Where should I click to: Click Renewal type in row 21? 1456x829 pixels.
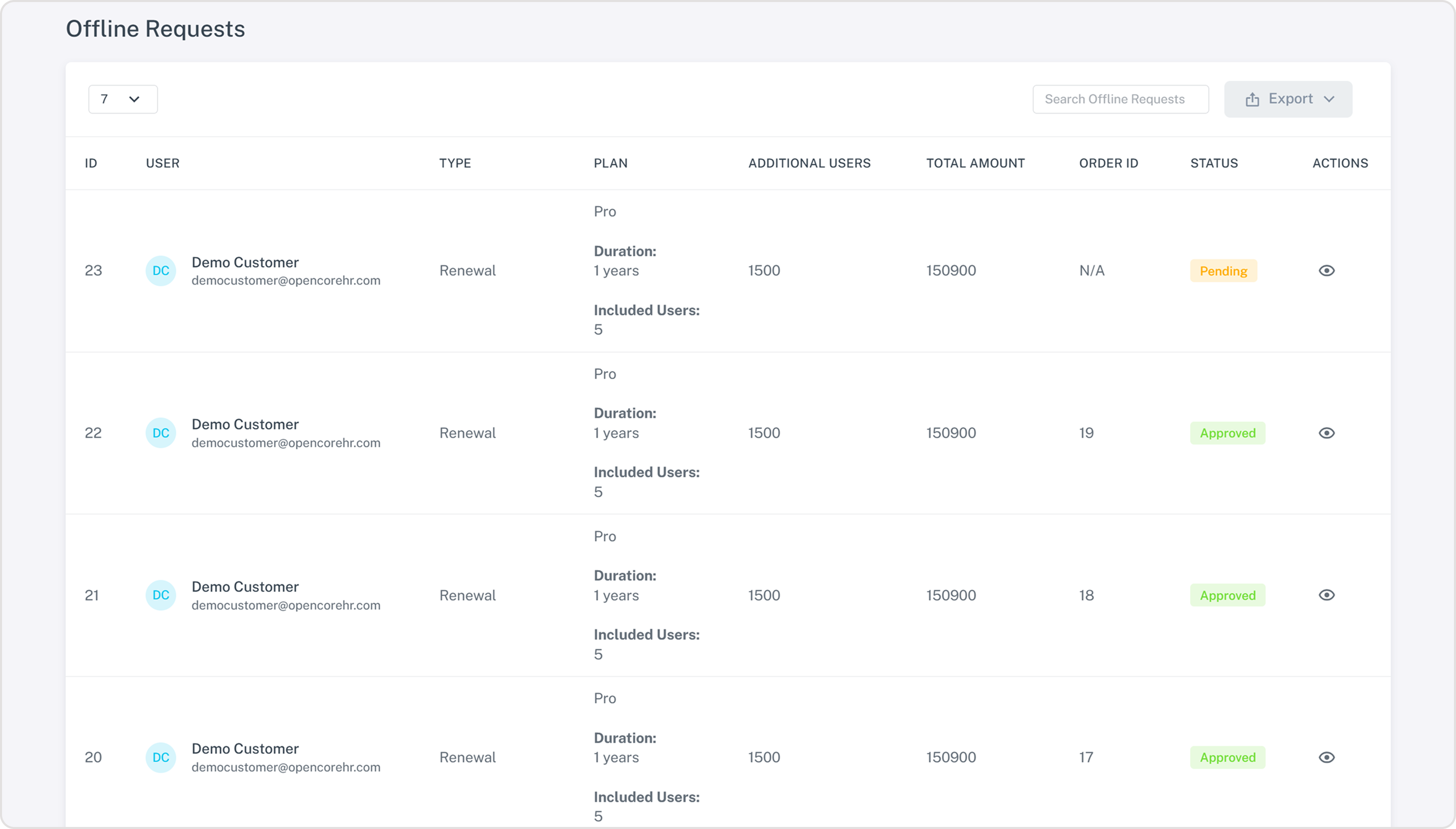point(467,595)
